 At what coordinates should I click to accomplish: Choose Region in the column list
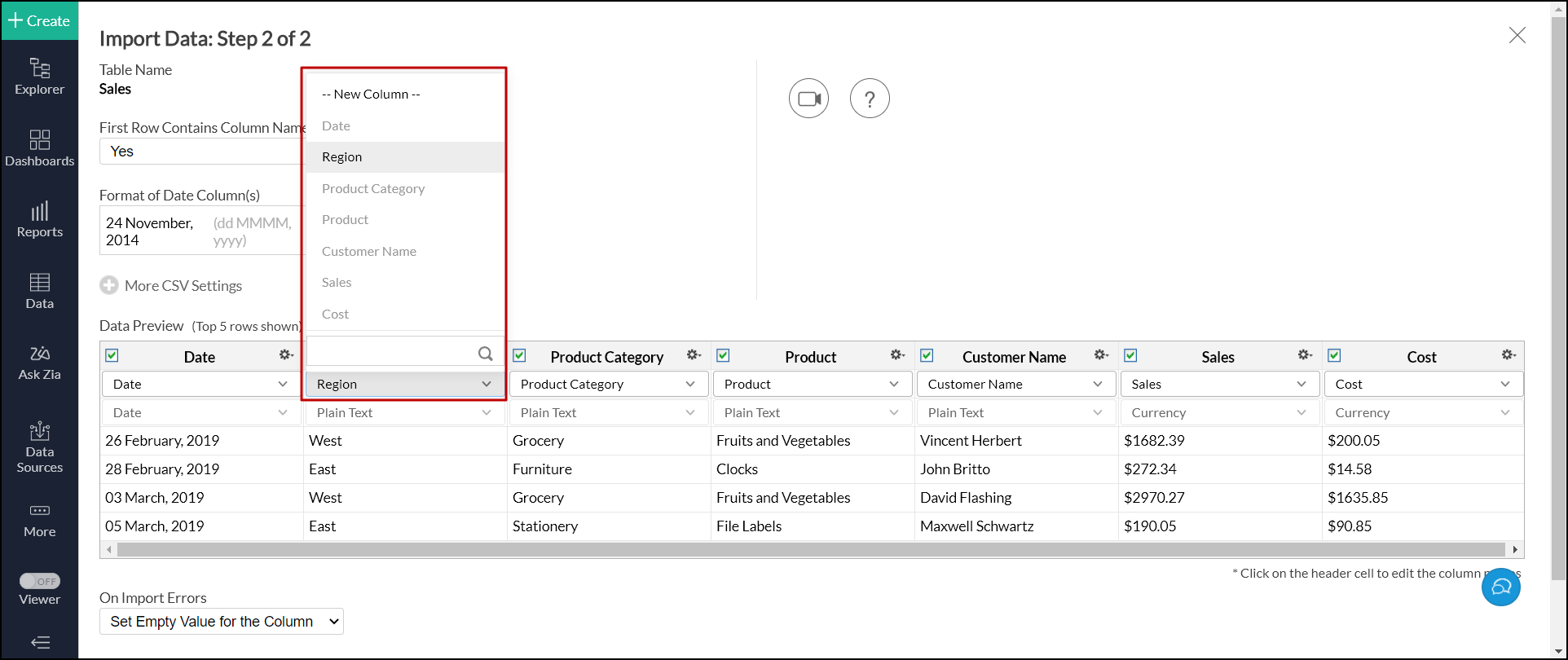(342, 157)
